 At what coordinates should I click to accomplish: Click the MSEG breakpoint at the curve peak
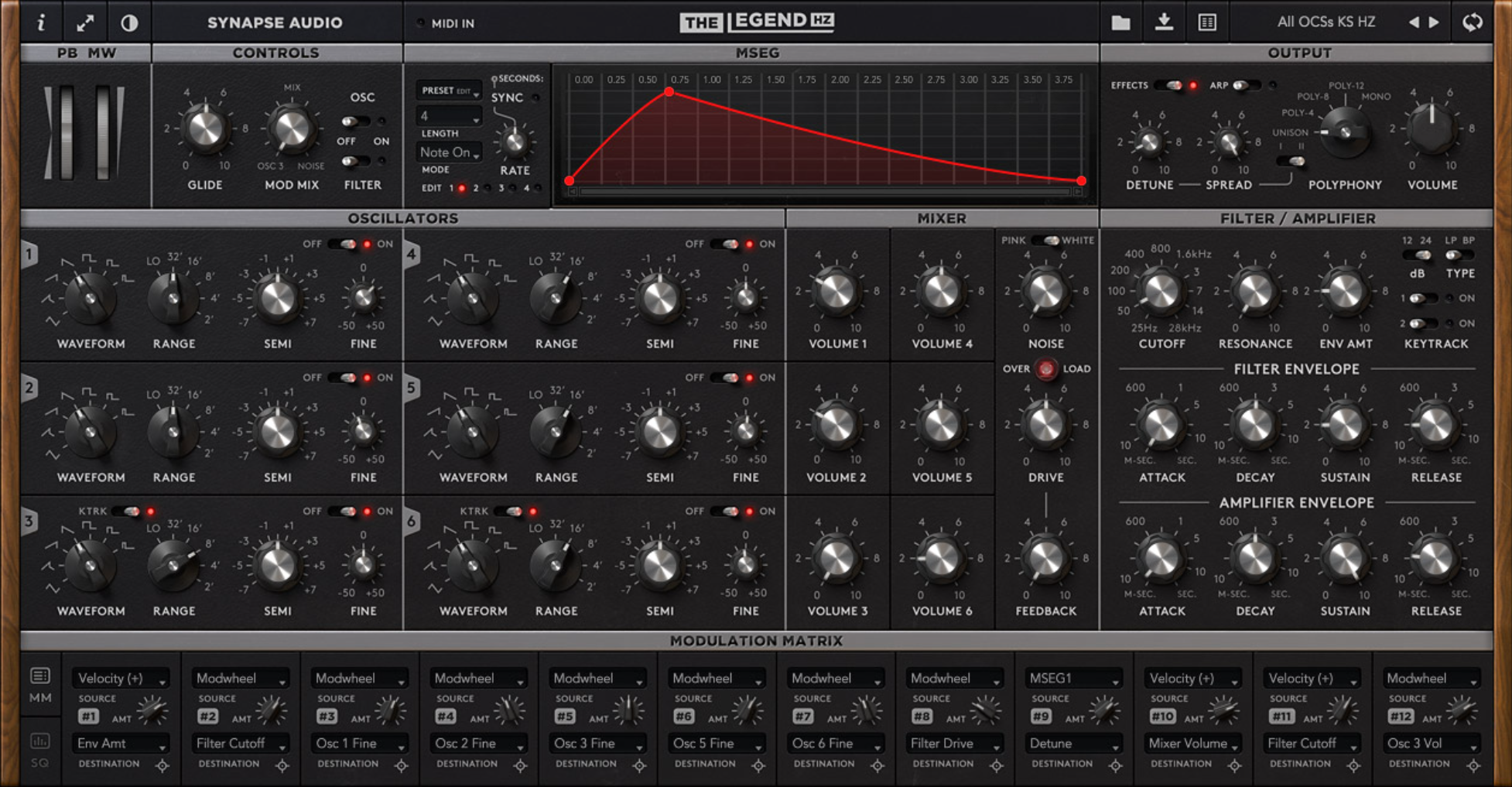click(x=669, y=91)
